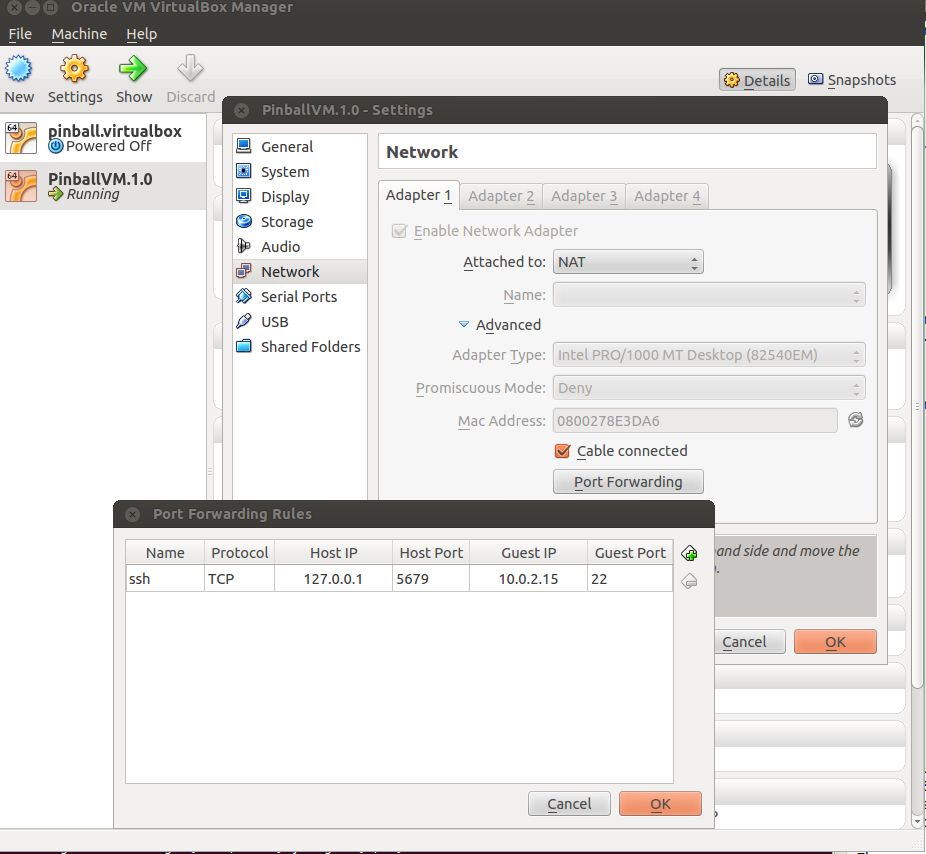The image size is (926, 854).
Task: Click the '5679' host port cell
Action: coord(431,579)
